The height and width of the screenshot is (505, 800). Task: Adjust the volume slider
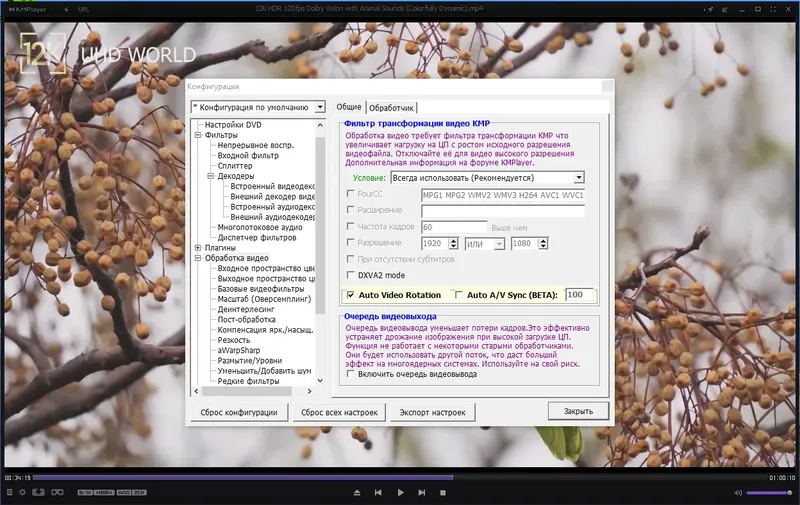click(x=769, y=493)
